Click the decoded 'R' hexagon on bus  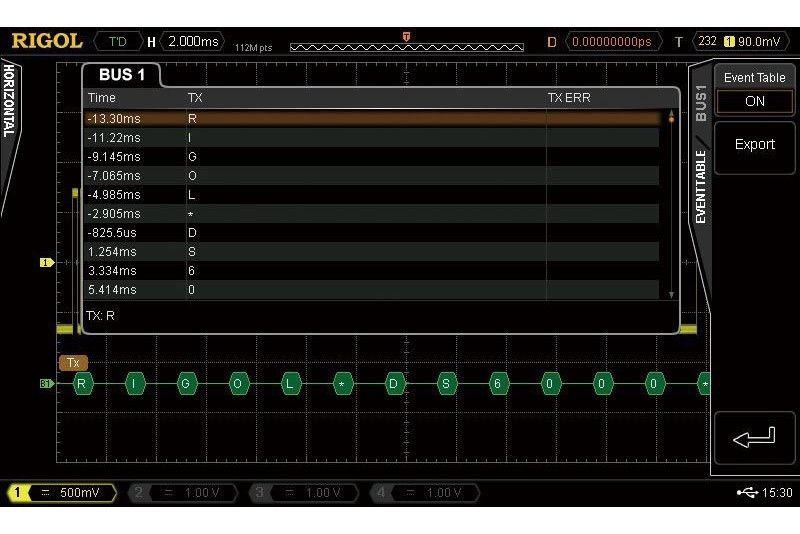click(x=83, y=384)
